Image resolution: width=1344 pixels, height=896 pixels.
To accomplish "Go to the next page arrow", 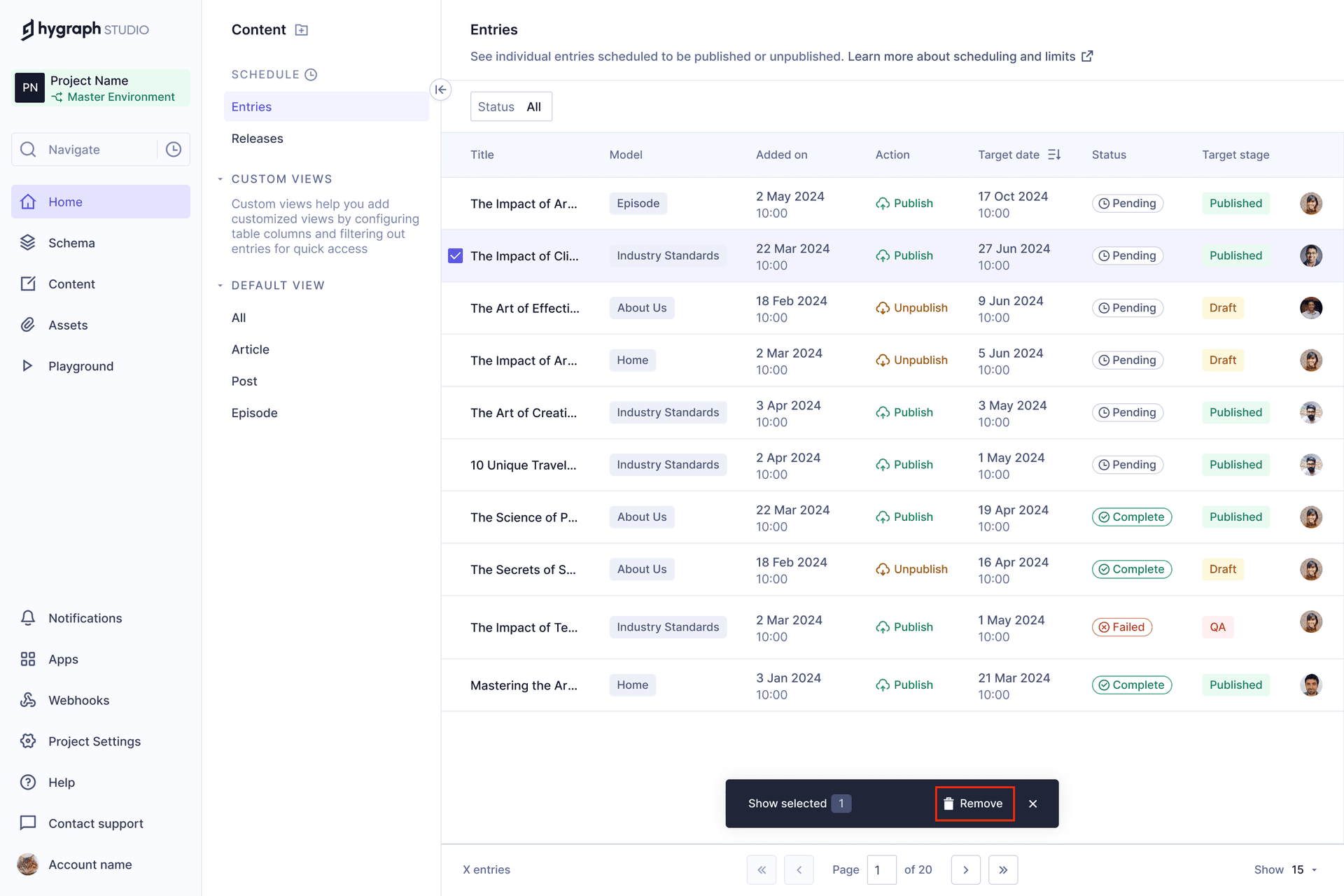I will [x=966, y=869].
